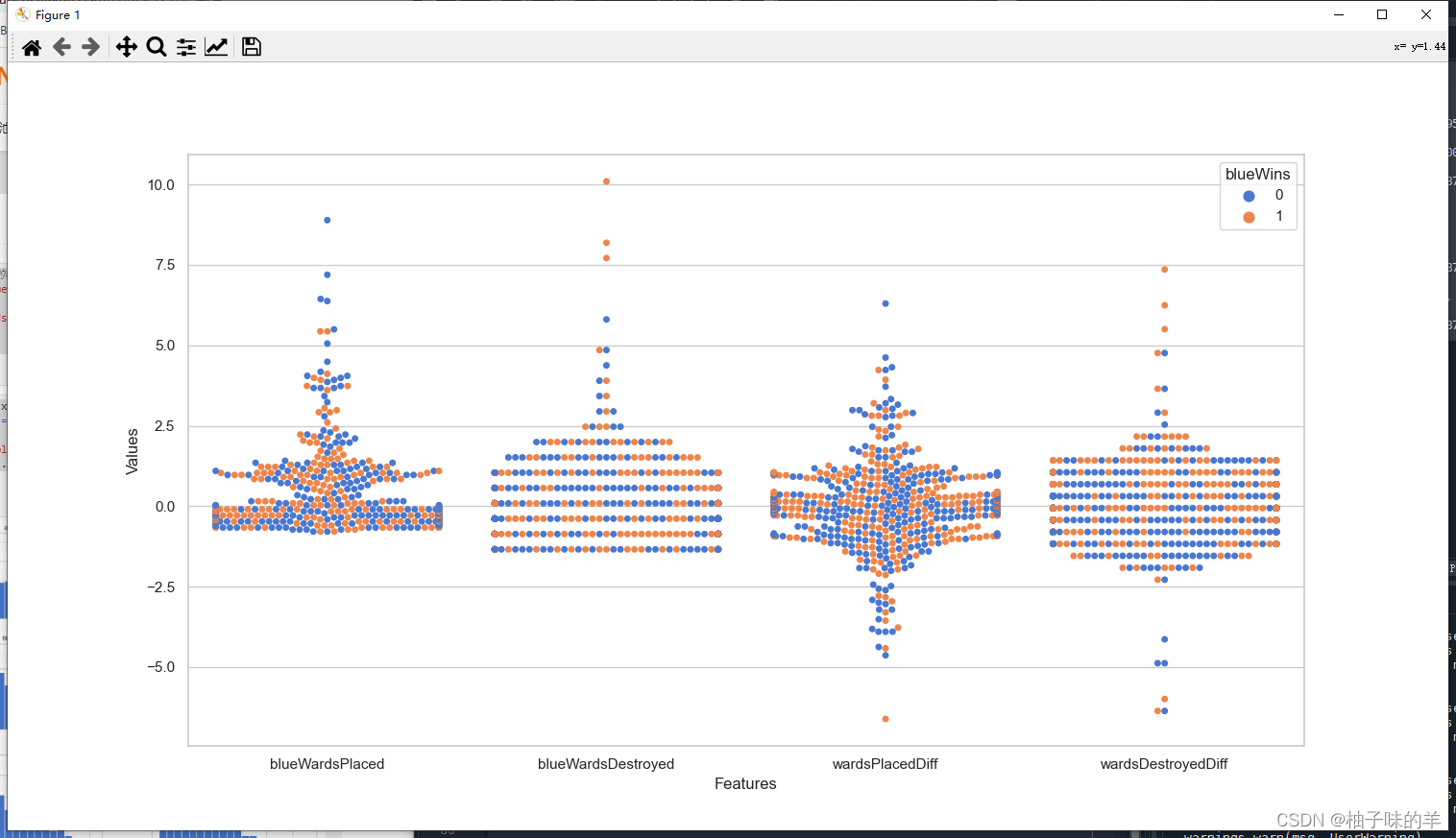Maximize the Figure 1 window
This screenshot has height=838, width=1456.
[x=1382, y=14]
